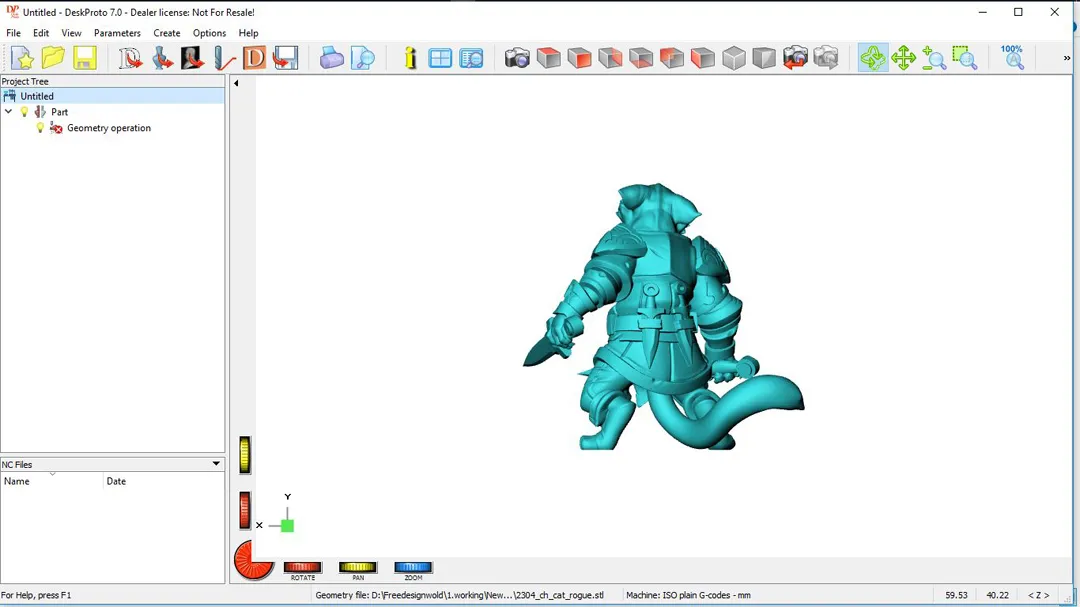
Task: Collapse the side panel with the left arrow
Action: [236, 83]
